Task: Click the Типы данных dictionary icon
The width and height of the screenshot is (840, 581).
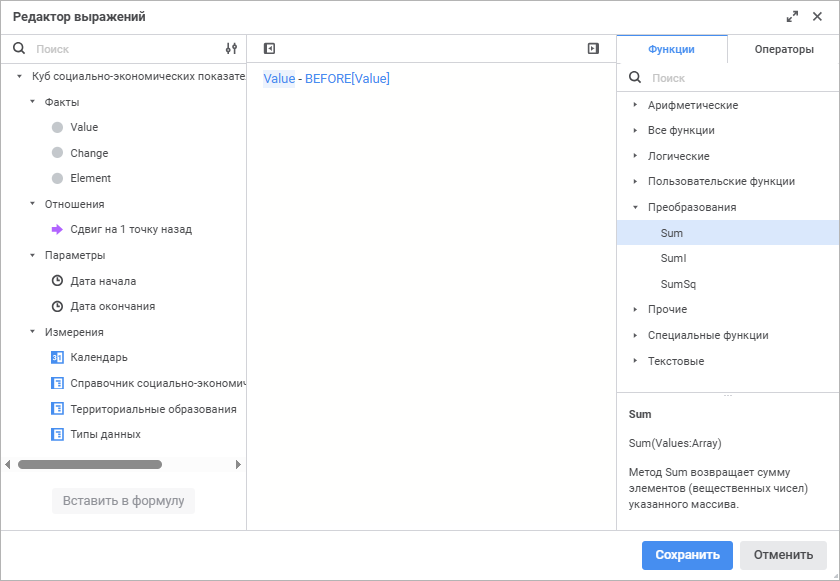Action: [57, 434]
